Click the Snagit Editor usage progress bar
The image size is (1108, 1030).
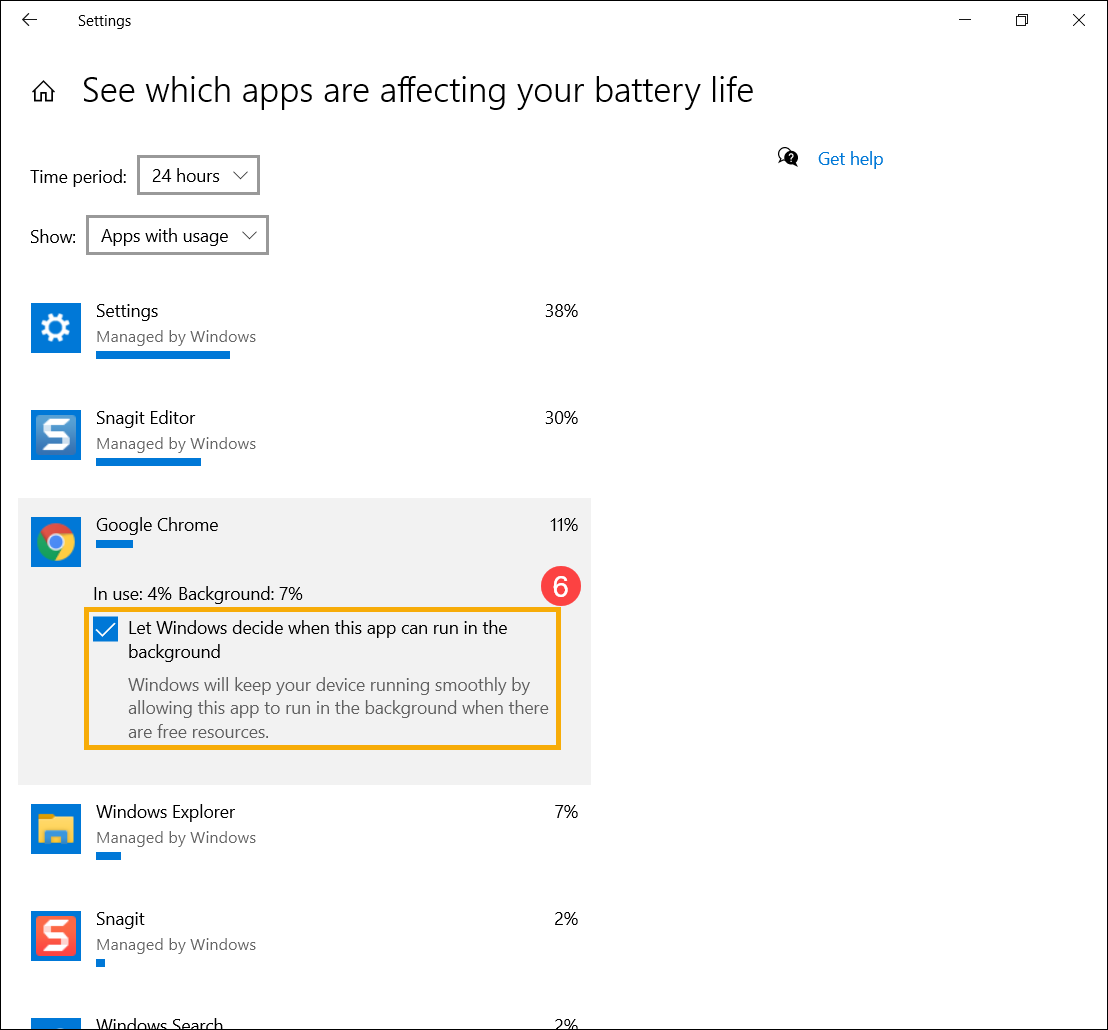(x=148, y=462)
